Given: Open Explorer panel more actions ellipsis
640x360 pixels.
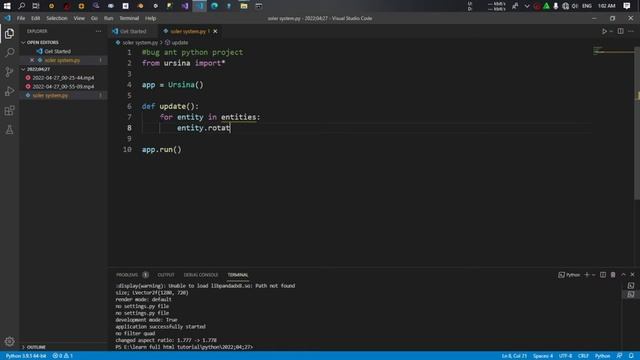Looking at the screenshot, I should (x=98, y=31).
